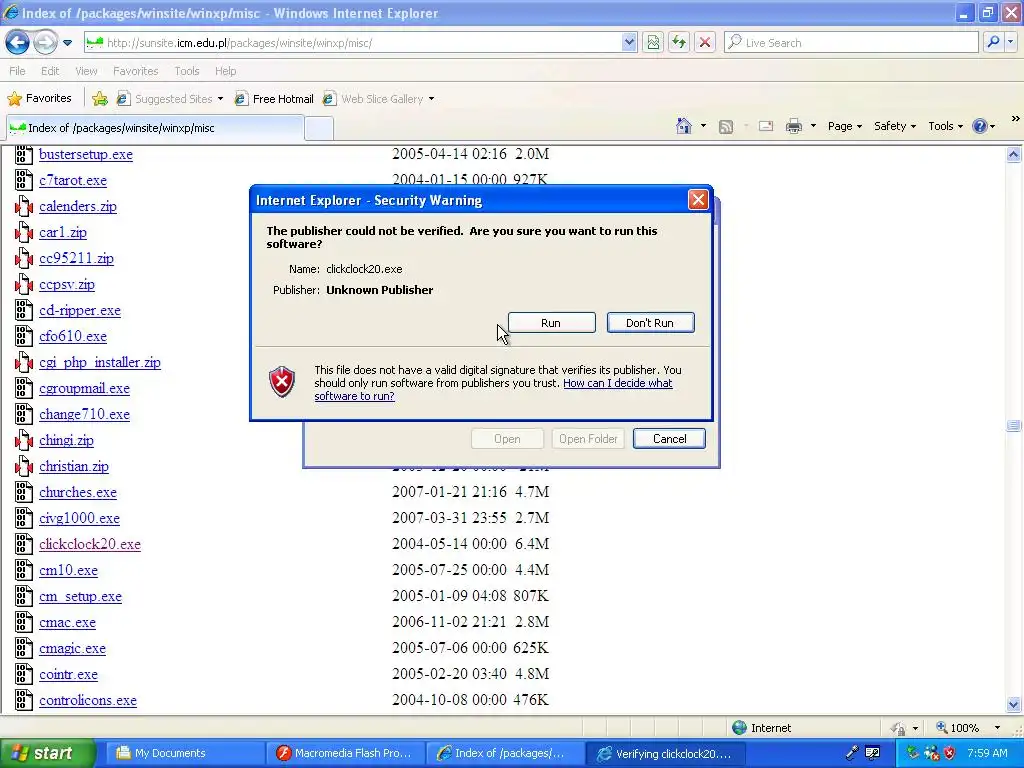The height and width of the screenshot is (768, 1024).
Task: Click the Home icon in command bar
Action: tap(684, 126)
